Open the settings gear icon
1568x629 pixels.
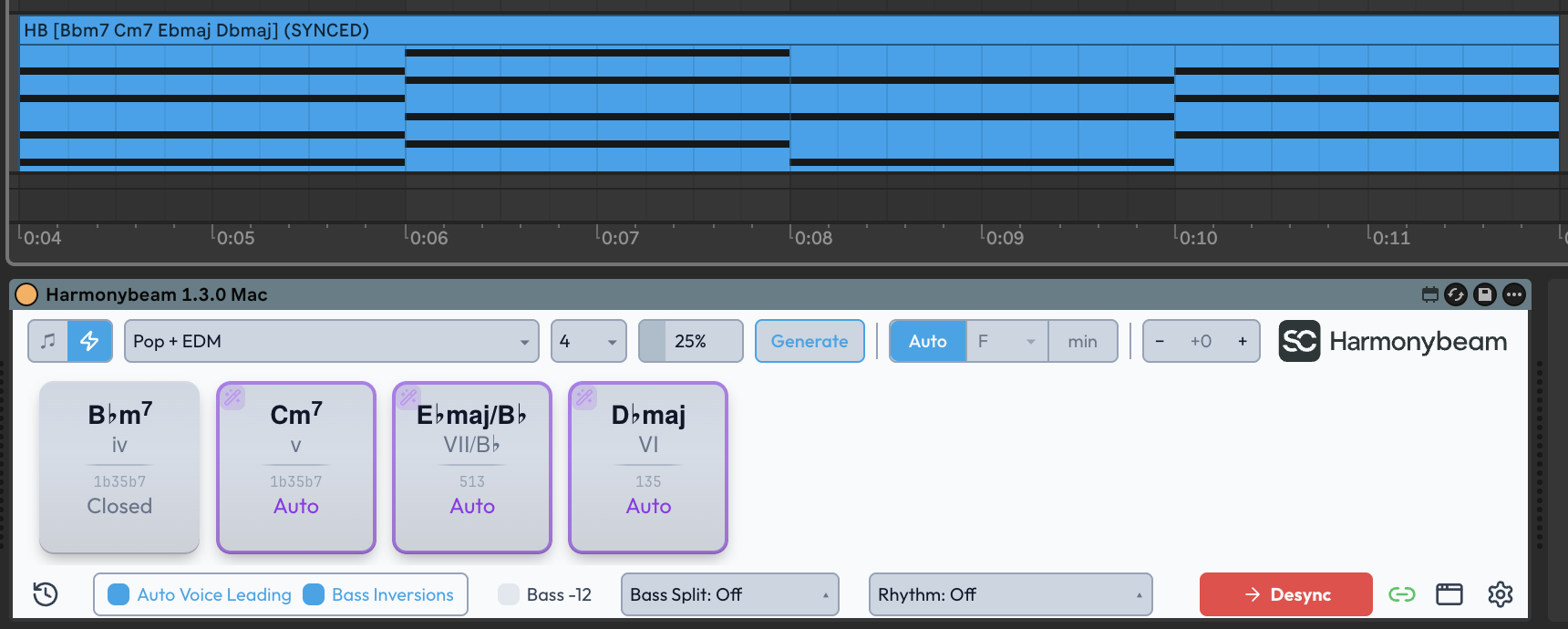click(1501, 594)
